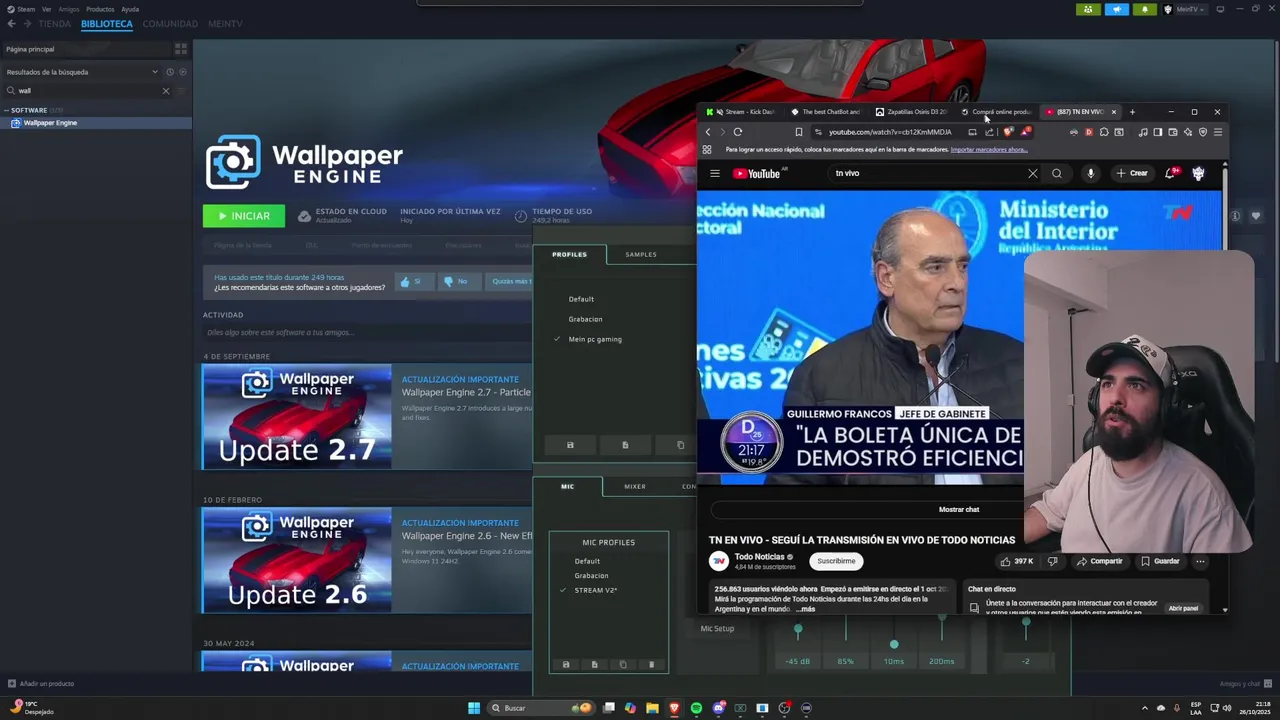Go to COMUNIDAD tab in Steam

point(170,23)
